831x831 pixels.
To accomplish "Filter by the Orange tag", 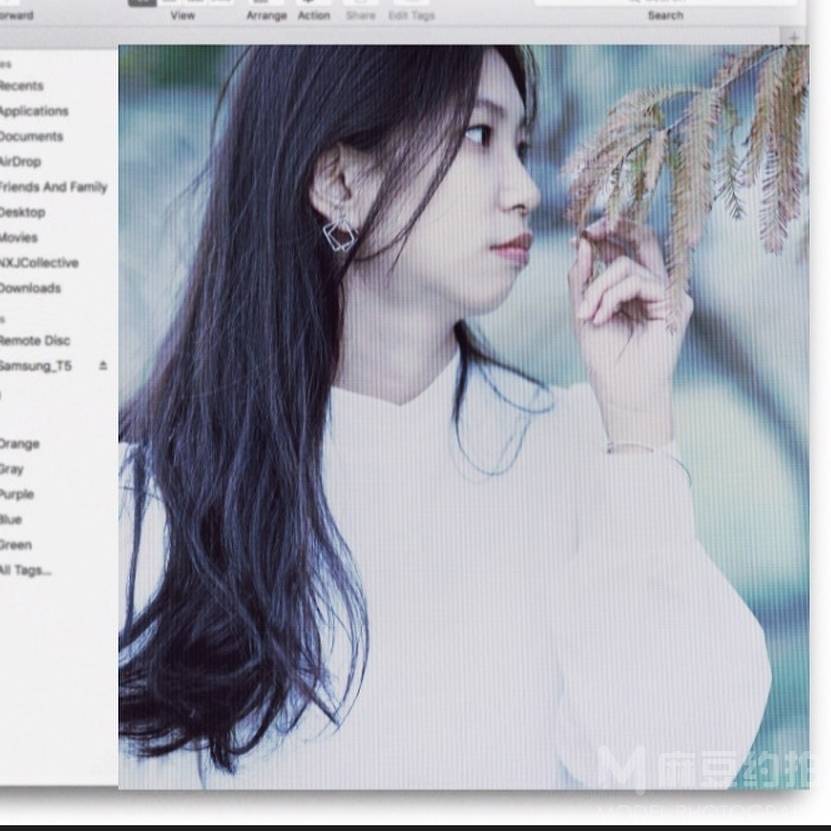I will pos(19,444).
